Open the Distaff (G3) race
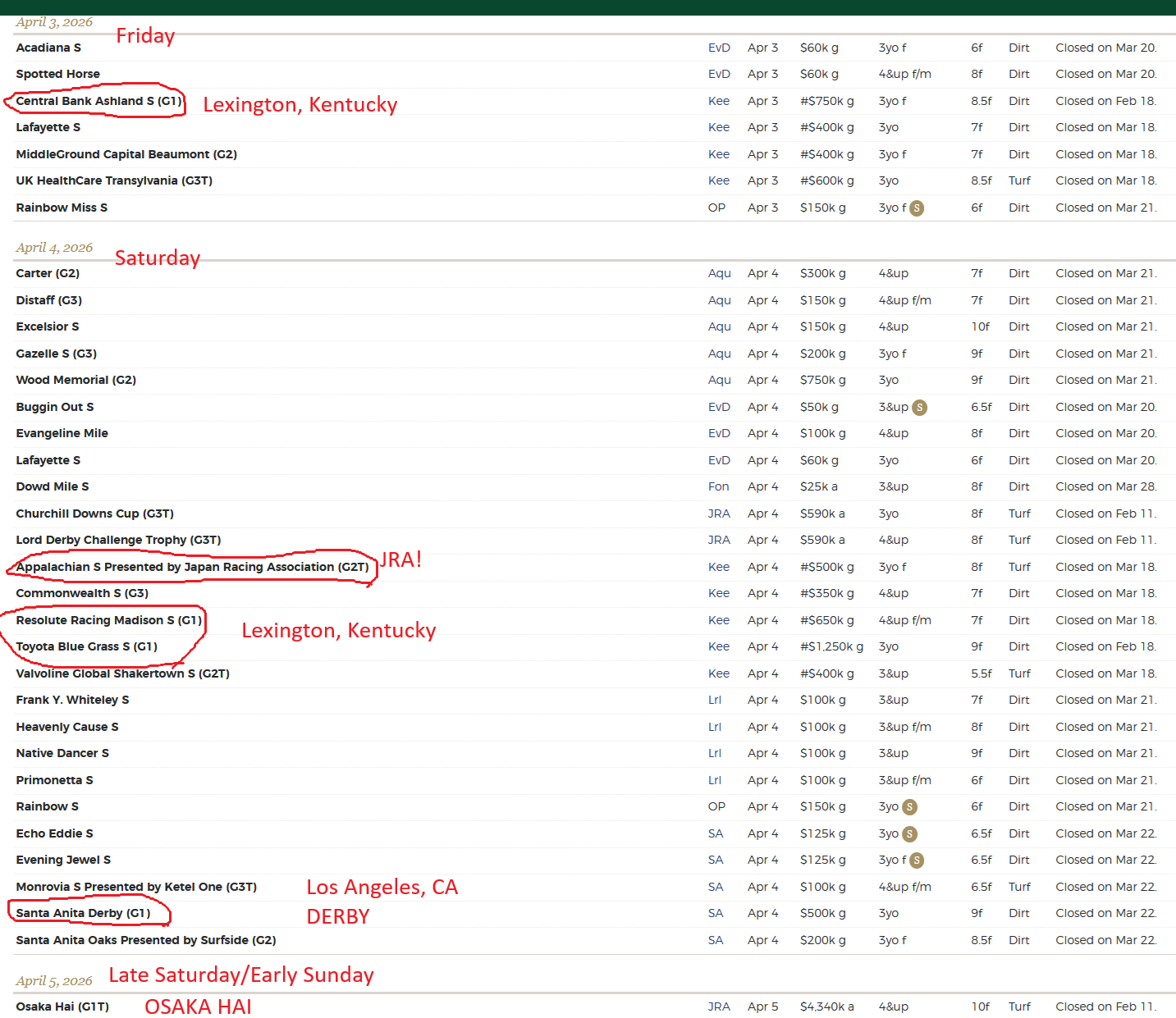1176x1018 pixels. point(49,300)
